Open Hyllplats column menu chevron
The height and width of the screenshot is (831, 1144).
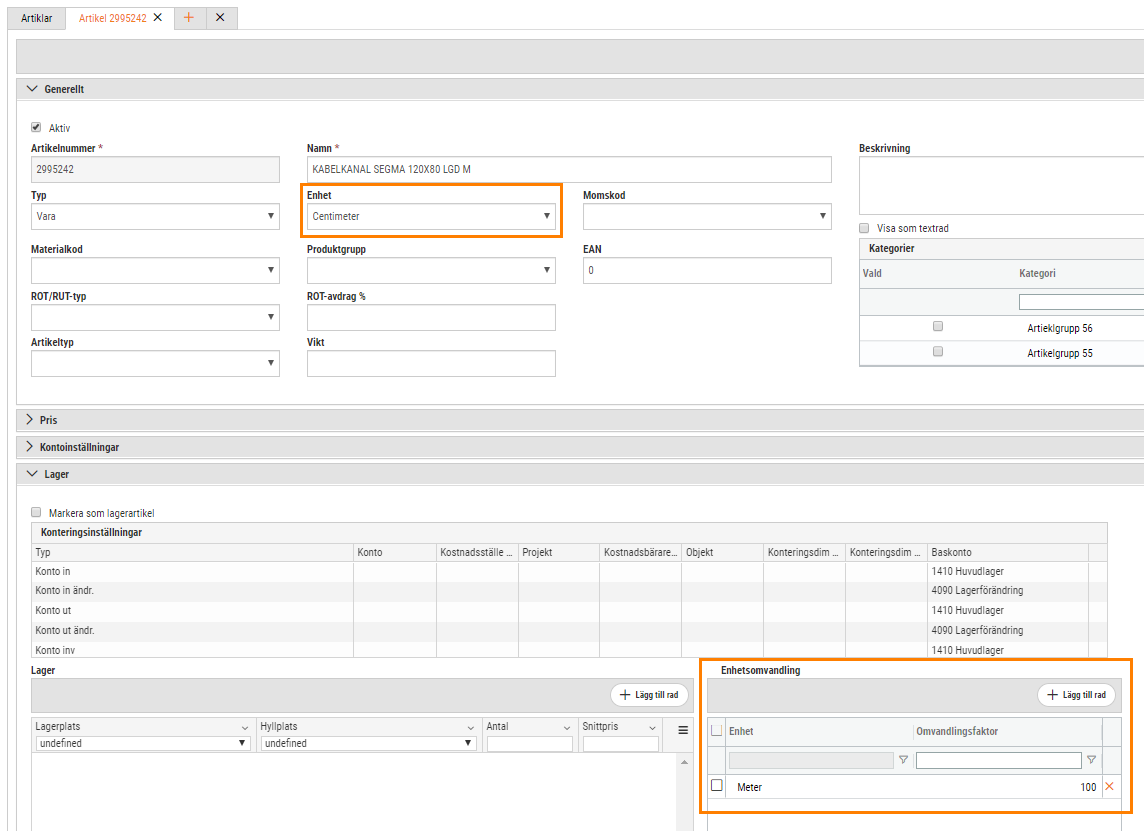[471, 727]
